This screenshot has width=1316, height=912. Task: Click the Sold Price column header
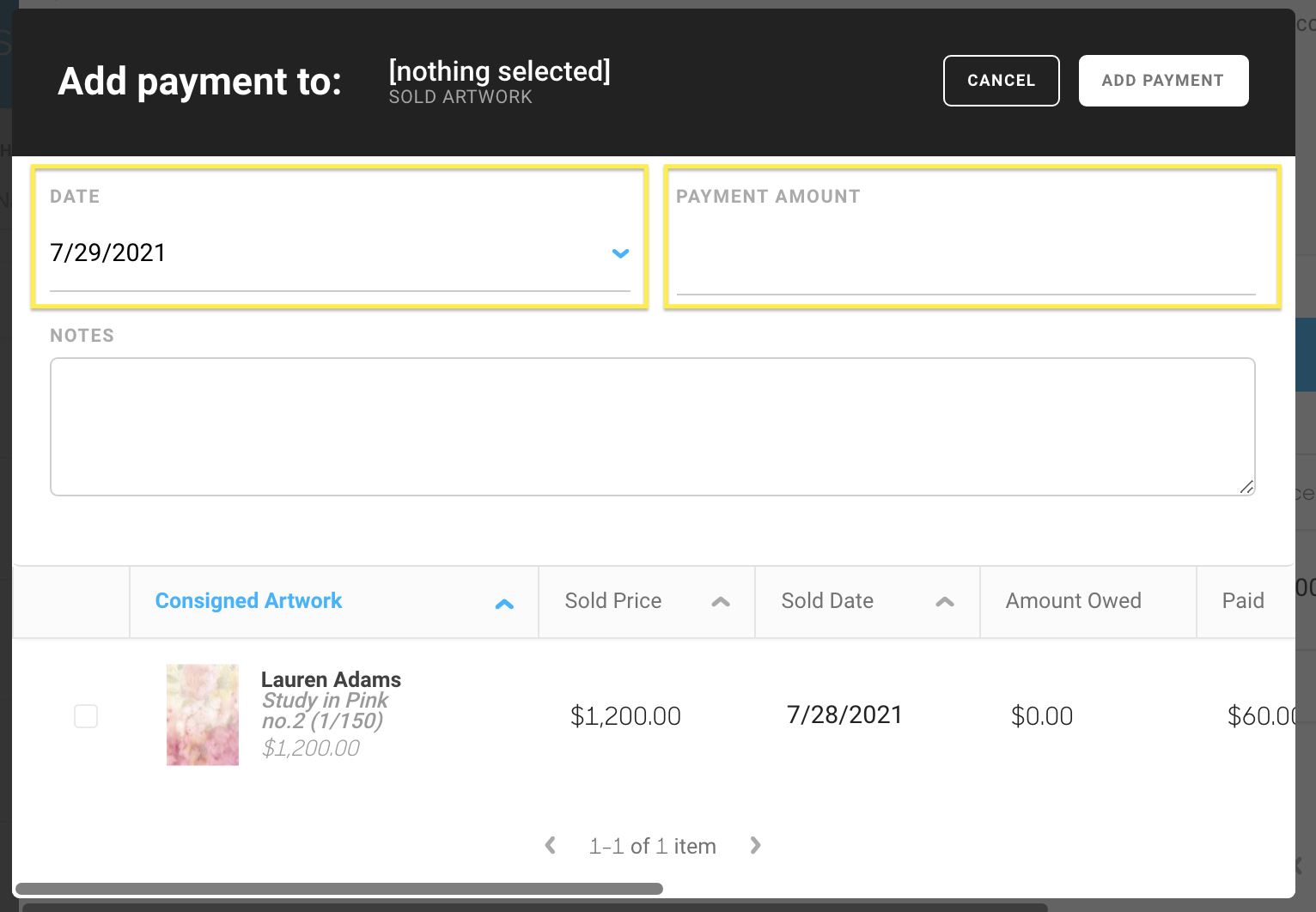pos(612,601)
